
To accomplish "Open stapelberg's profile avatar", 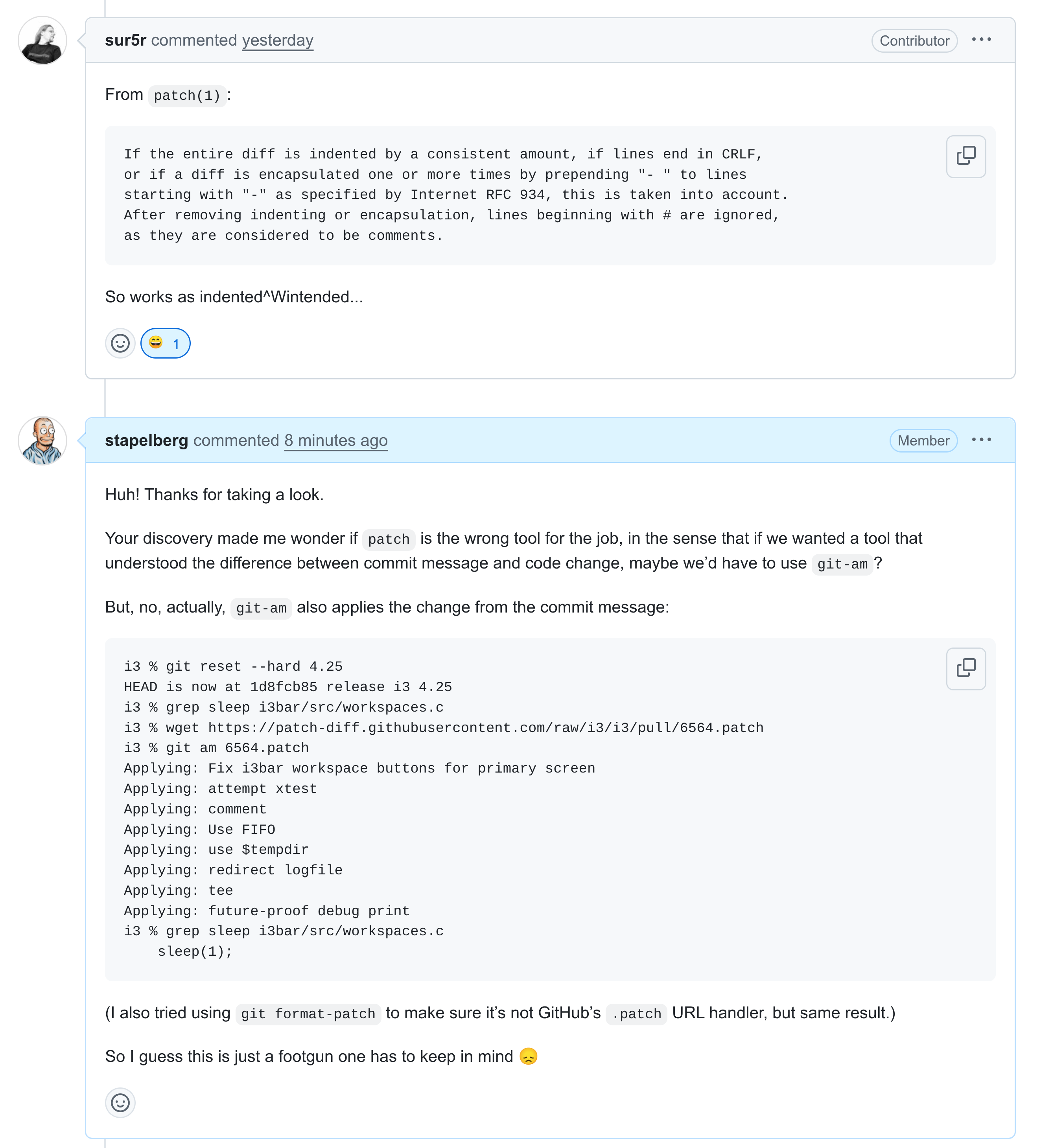I will (x=43, y=441).
